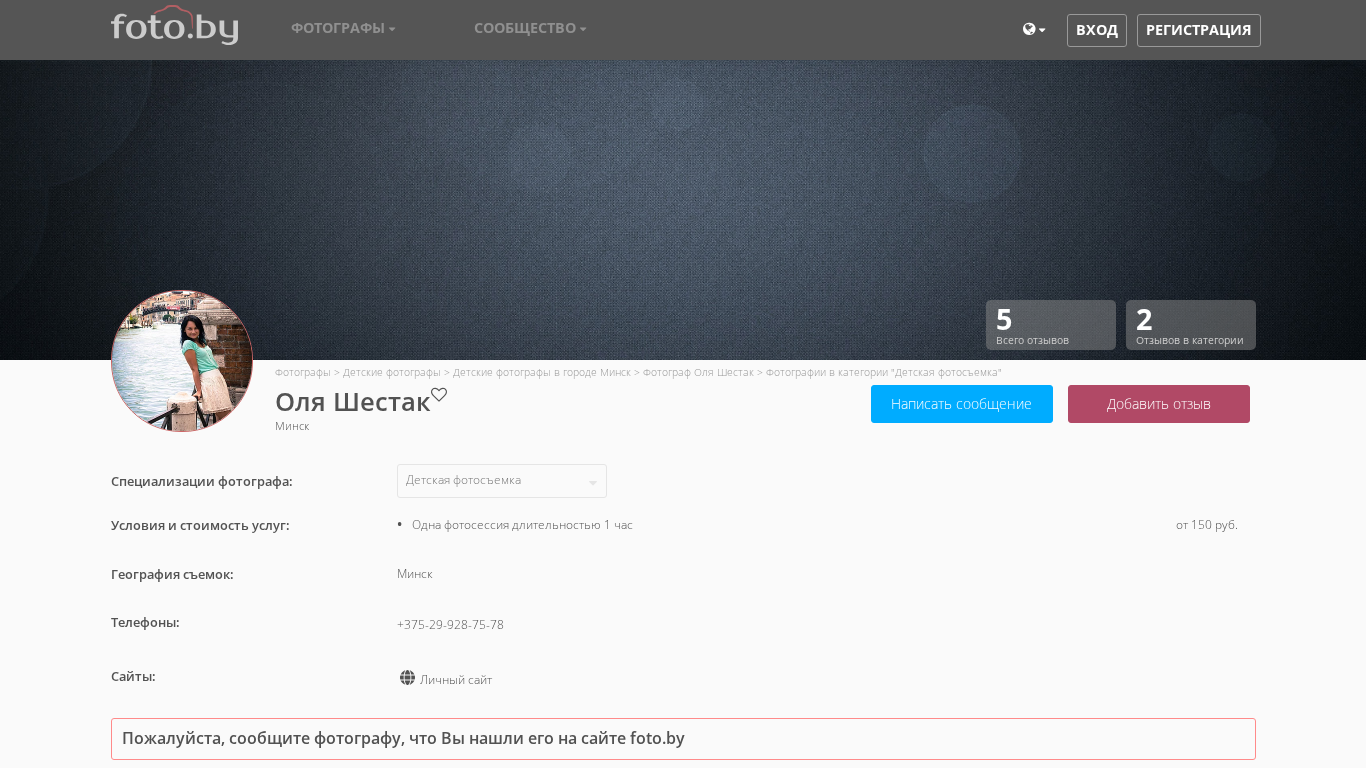Click the foto.by logo
The image size is (1366, 768).
174,25
